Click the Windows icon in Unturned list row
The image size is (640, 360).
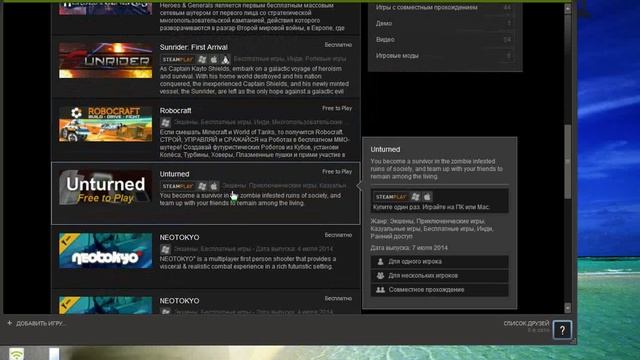[x=202, y=186]
